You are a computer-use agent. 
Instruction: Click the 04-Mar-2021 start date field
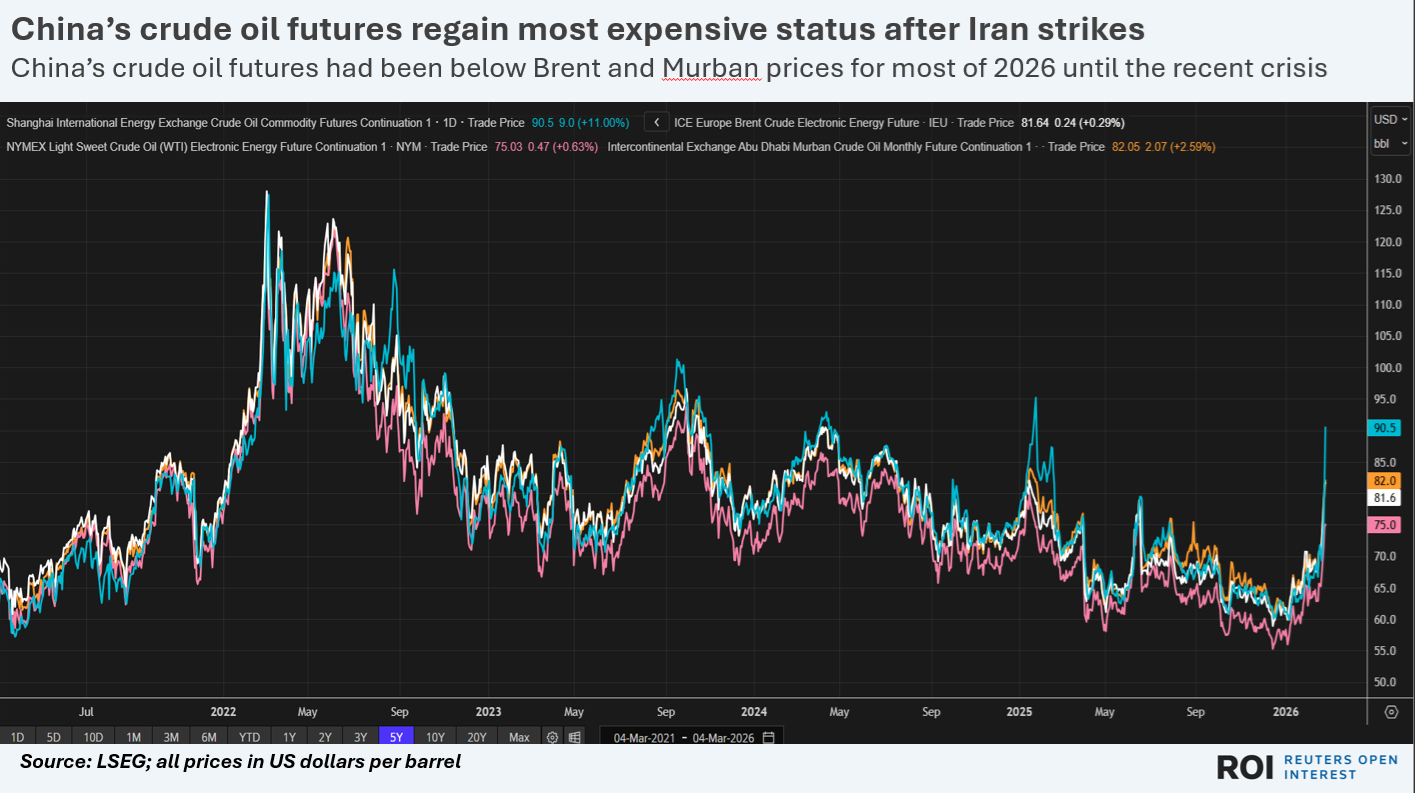click(x=643, y=738)
